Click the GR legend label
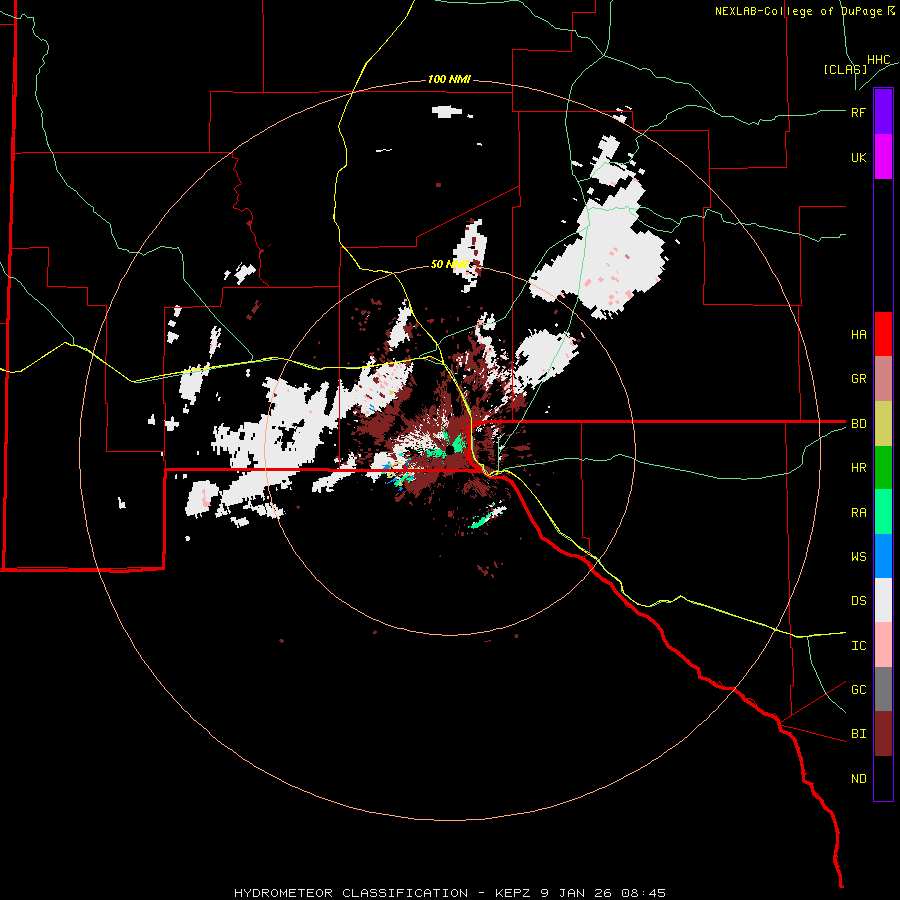The height and width of the screenshot is (900, 900). (x=858, y=379)
